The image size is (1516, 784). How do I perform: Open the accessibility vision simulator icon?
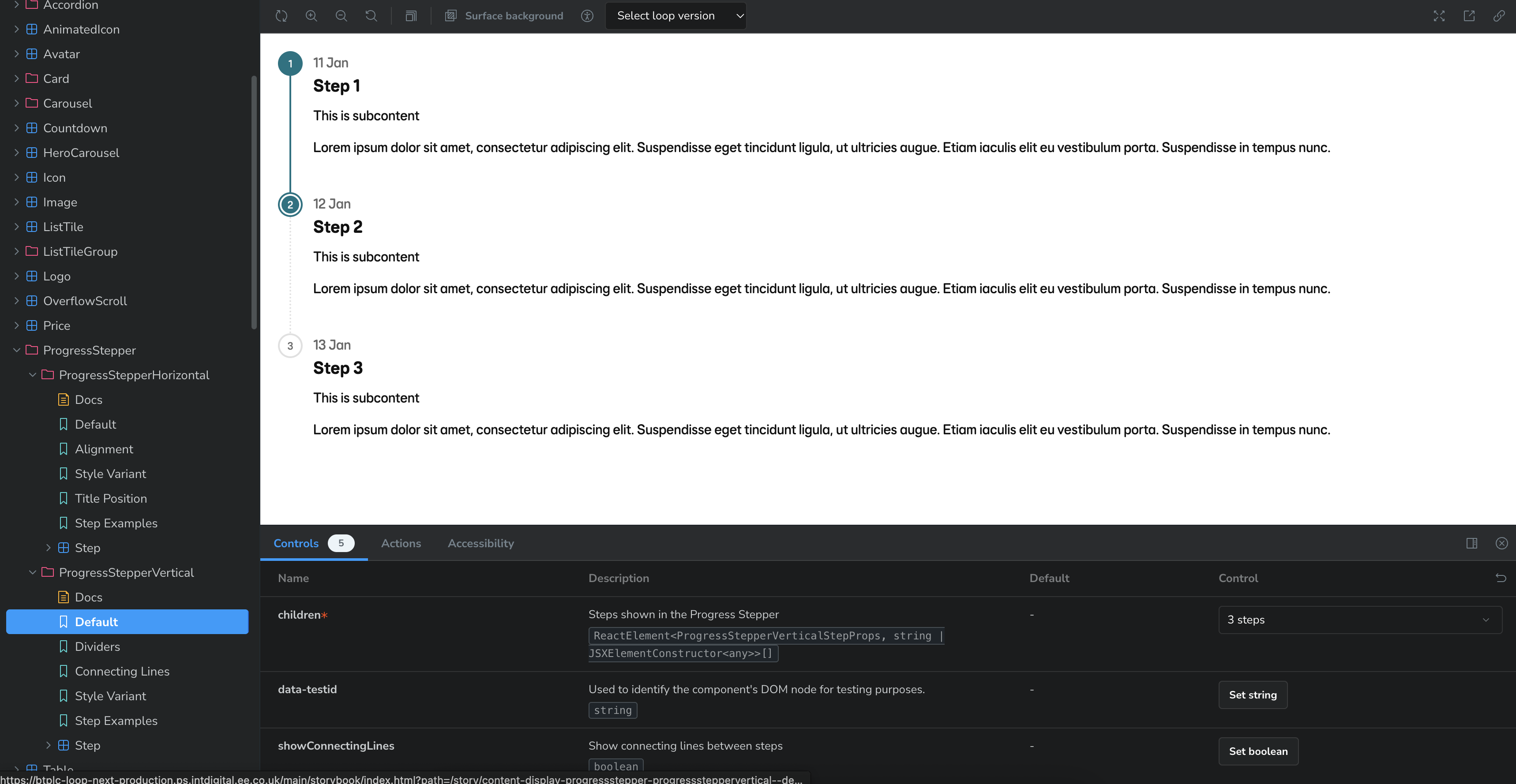tap(587, 16)
